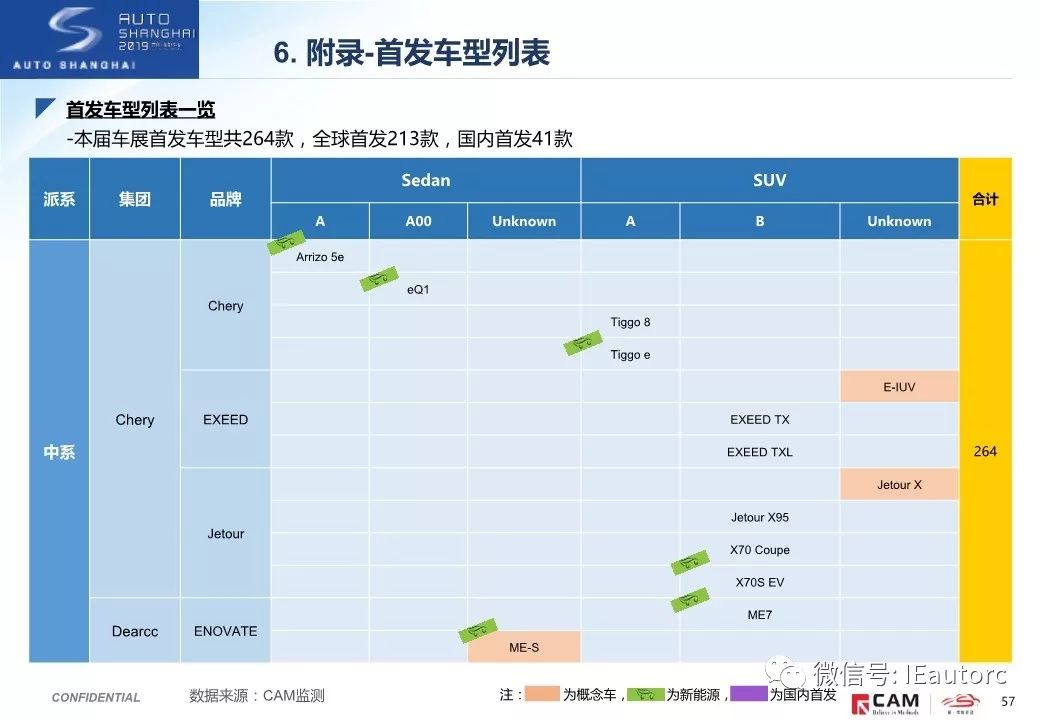Viewport: 1040px width, 720px height.
Task: Click the A00 sedan sub-header
Action: 419,221
